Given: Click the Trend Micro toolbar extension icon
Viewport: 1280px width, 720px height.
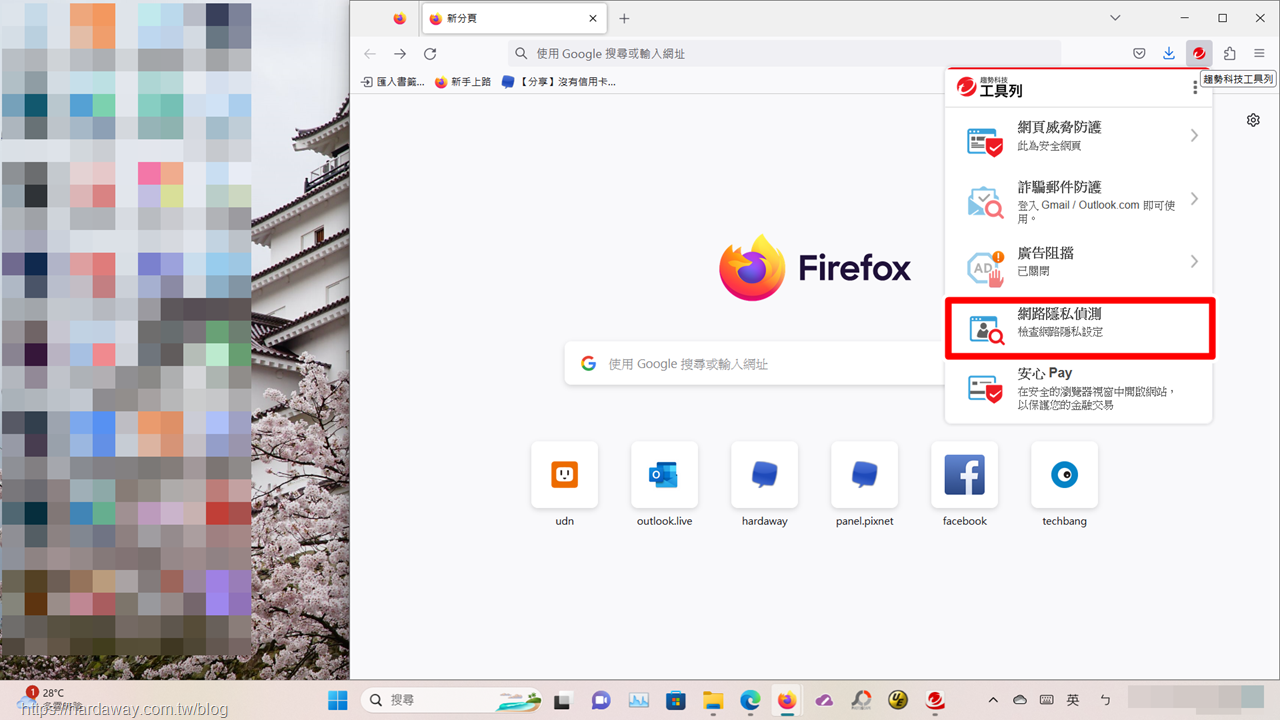Looking at the screenshot, I should pos(1198,54).
